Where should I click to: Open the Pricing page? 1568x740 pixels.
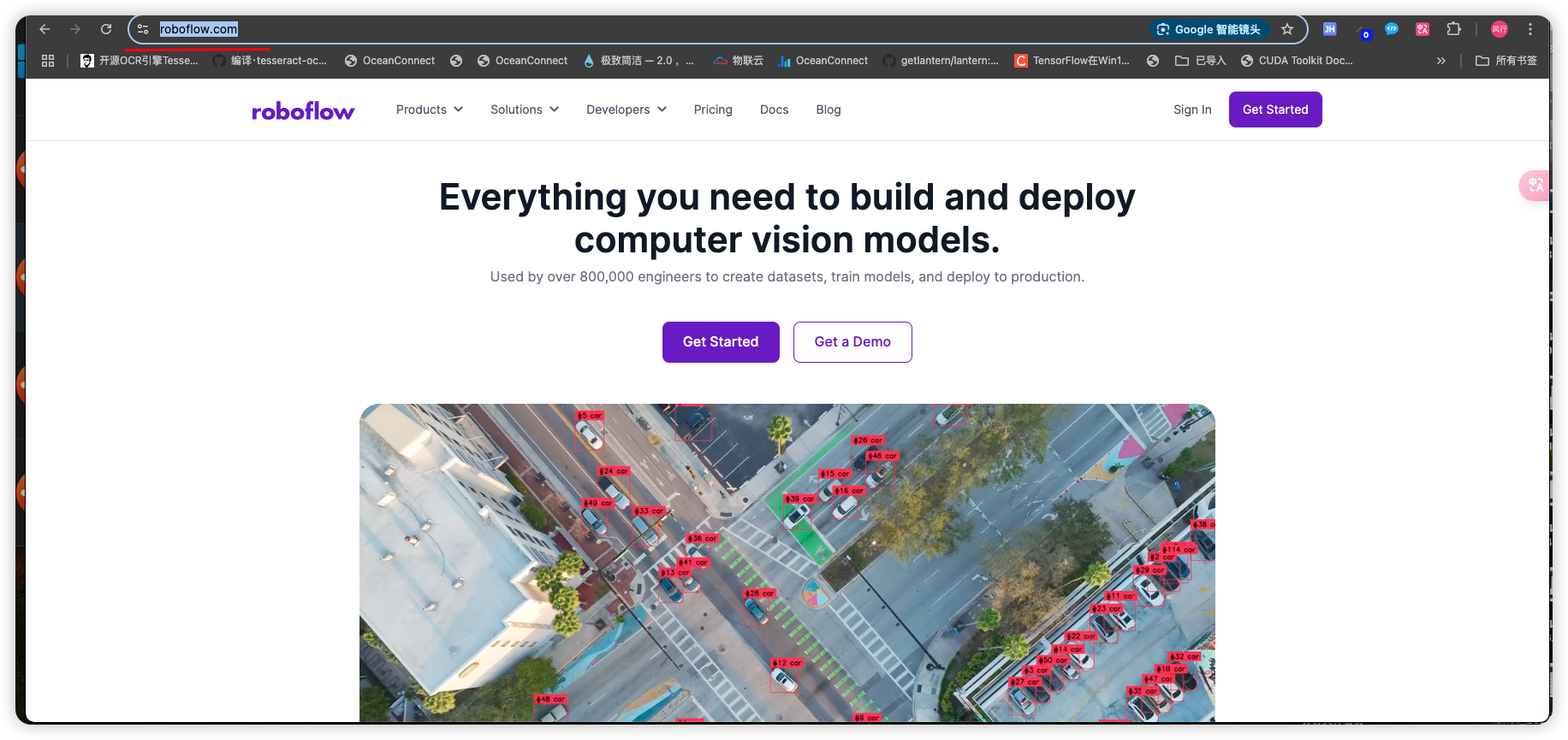click(713, 110)
